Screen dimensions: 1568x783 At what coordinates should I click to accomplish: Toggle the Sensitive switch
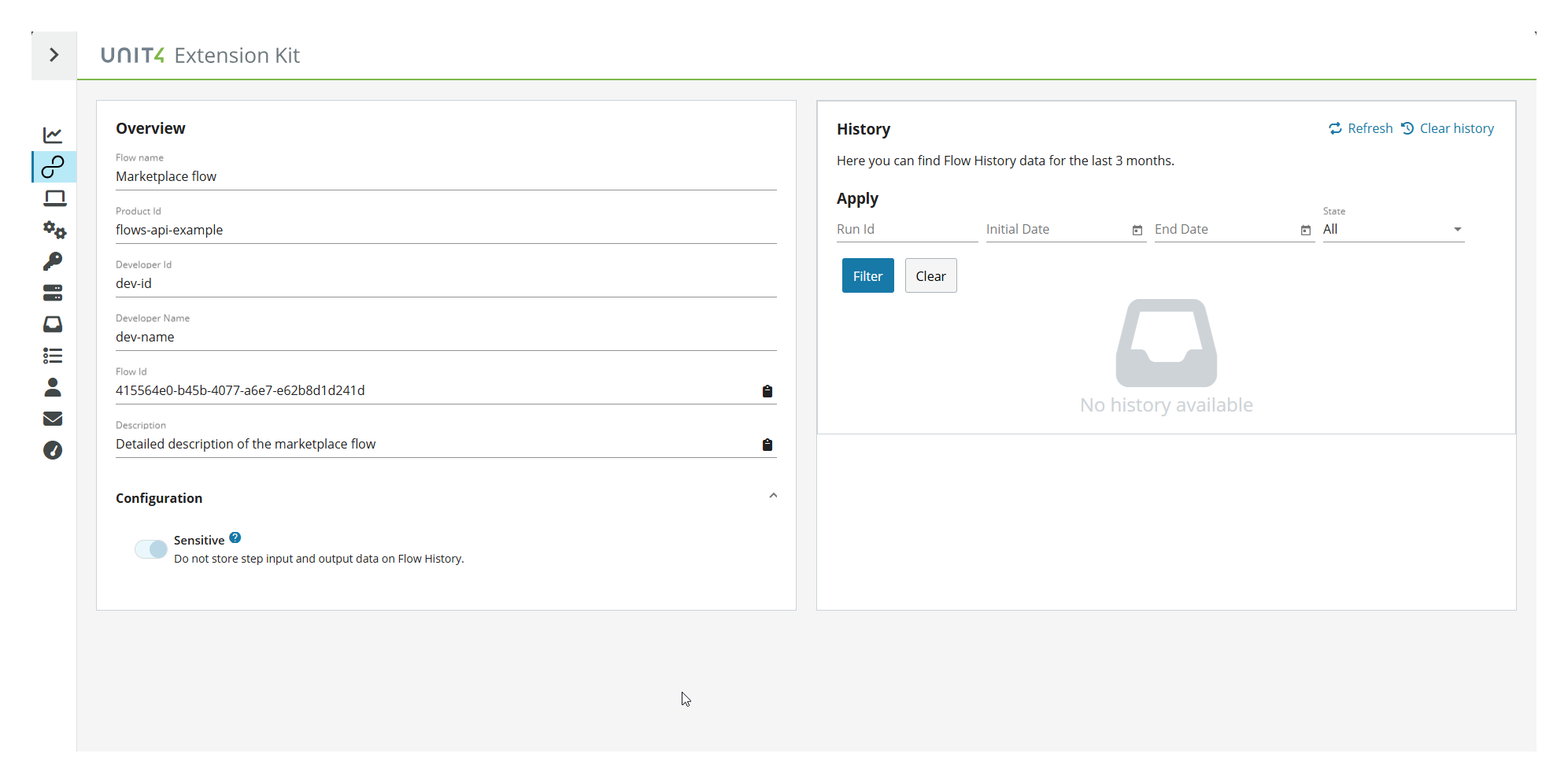click(151, 548)
